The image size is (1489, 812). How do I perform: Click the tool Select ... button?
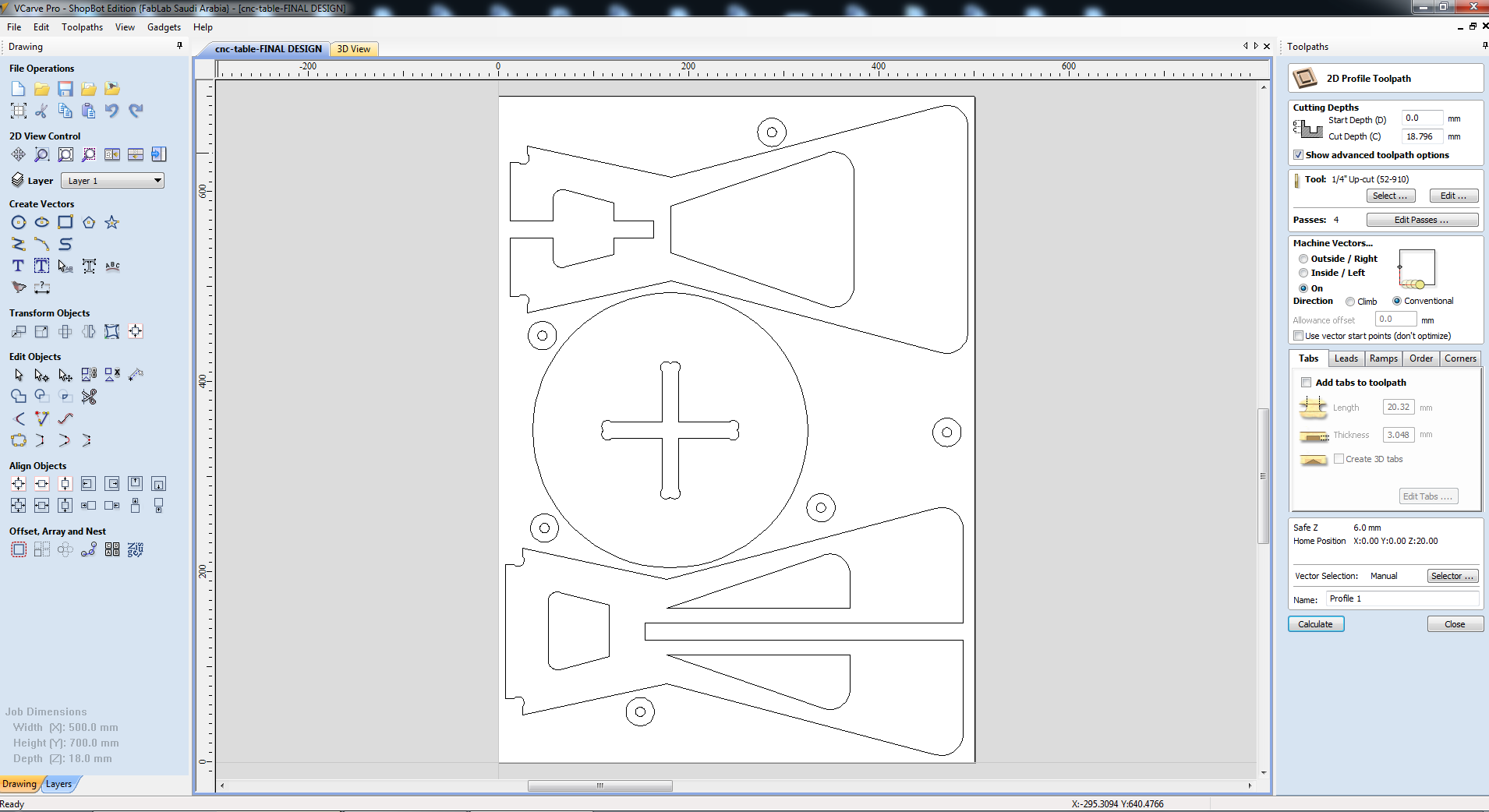[1391, 196]
